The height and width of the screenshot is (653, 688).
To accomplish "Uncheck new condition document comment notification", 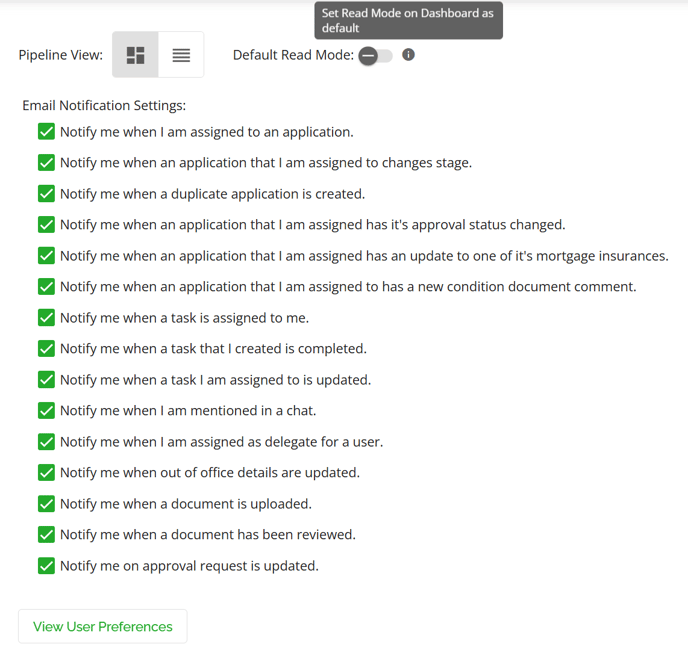I will click(47, 287).
